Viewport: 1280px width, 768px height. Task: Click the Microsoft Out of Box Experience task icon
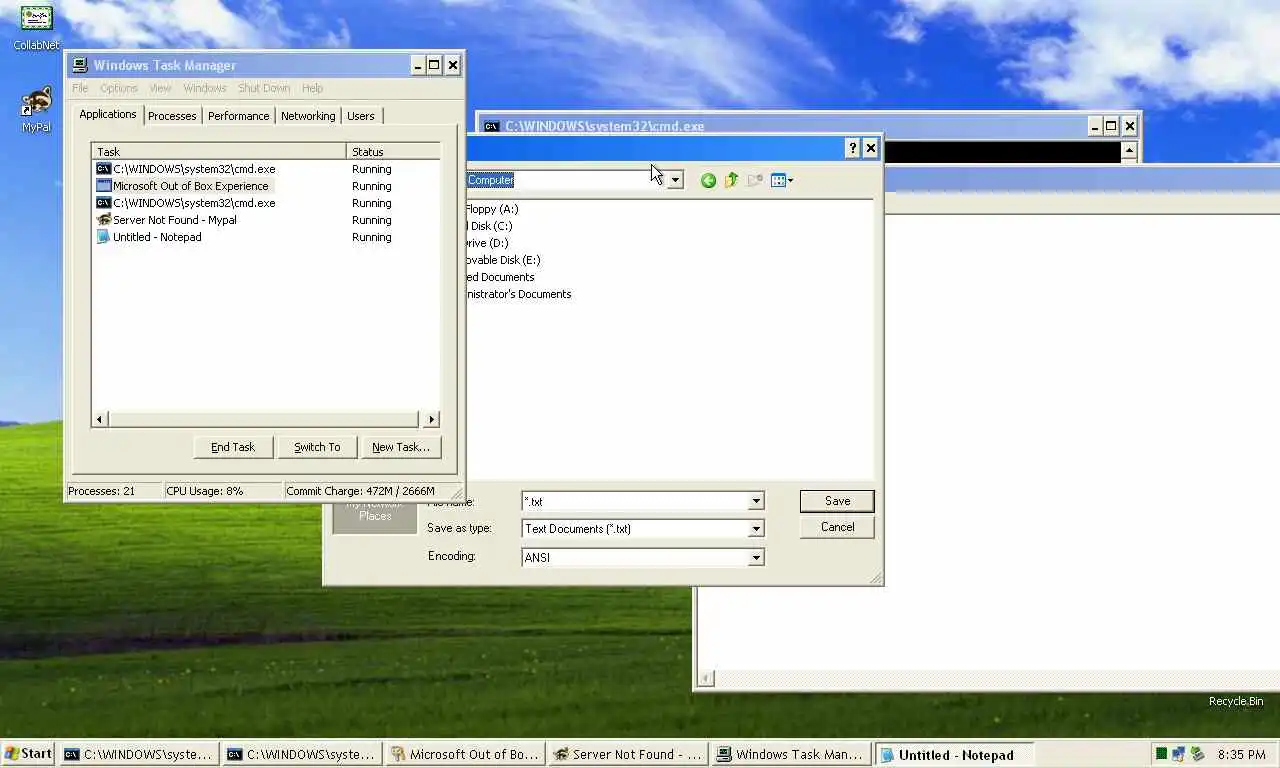point(103,186)
